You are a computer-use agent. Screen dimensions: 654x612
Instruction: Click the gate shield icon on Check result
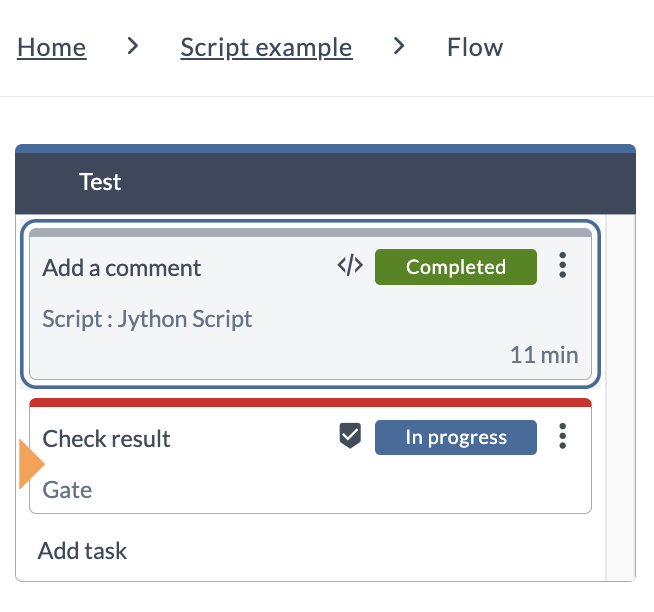tap(349, 437)
